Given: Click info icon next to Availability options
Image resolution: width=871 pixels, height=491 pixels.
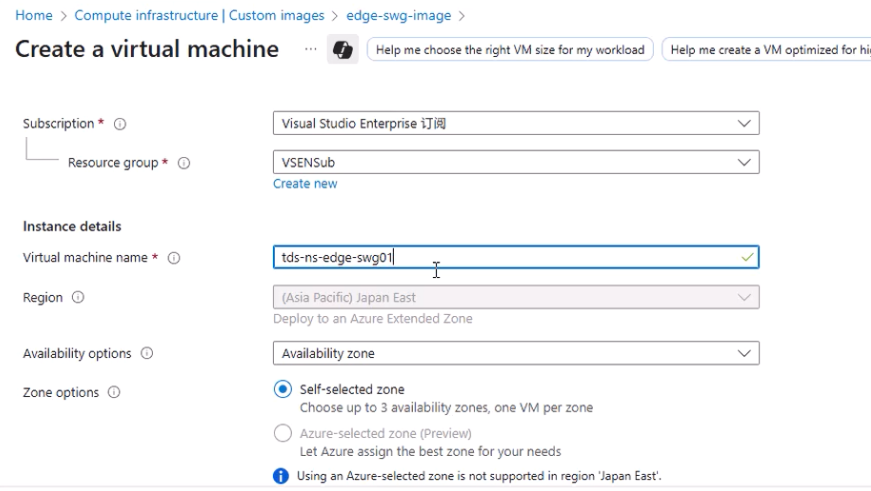Looking at the screenshot, I should point(147,353).
